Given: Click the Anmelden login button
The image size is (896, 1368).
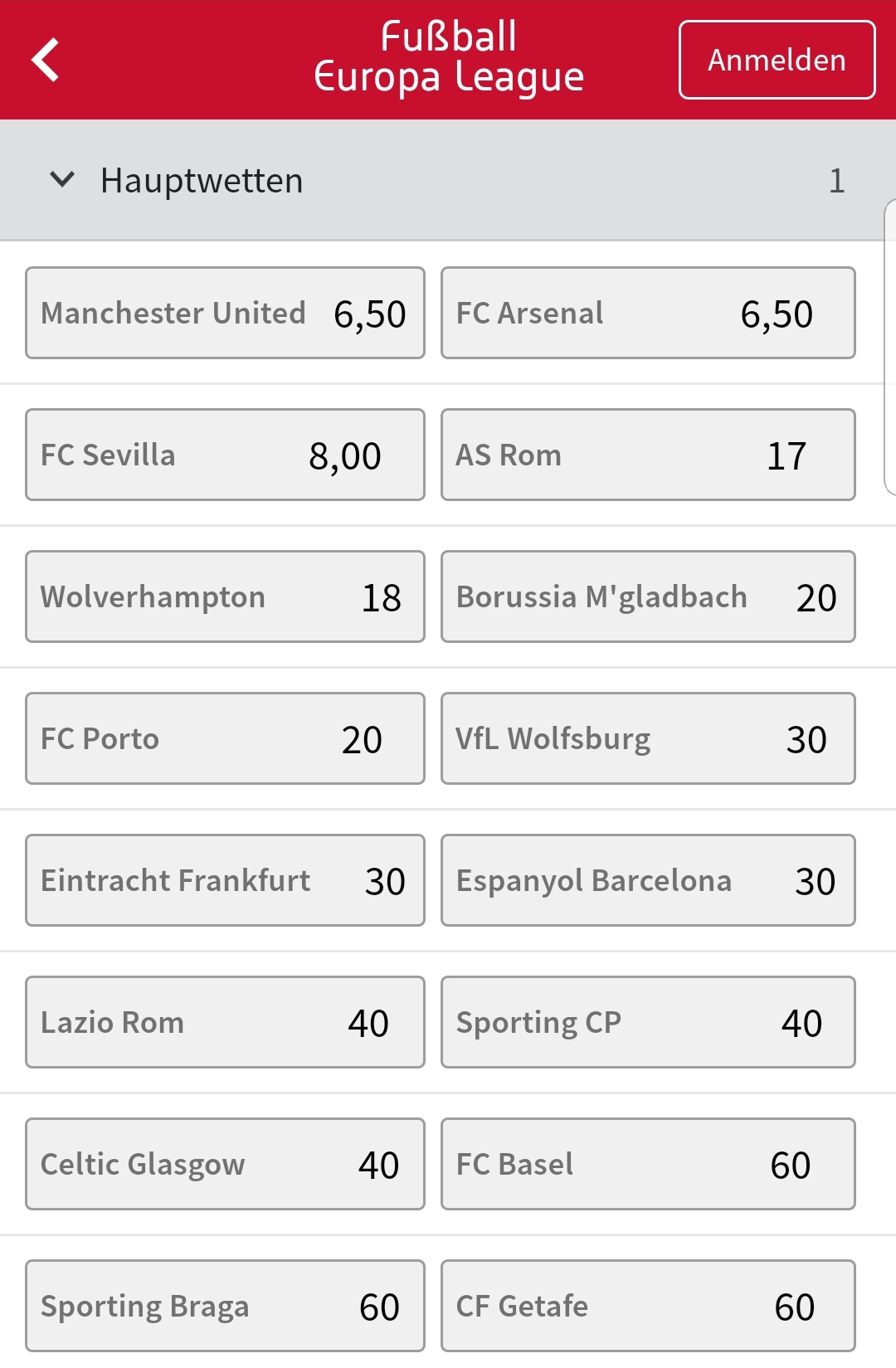Looking at the screenshot, I should [x=777, y=60].
